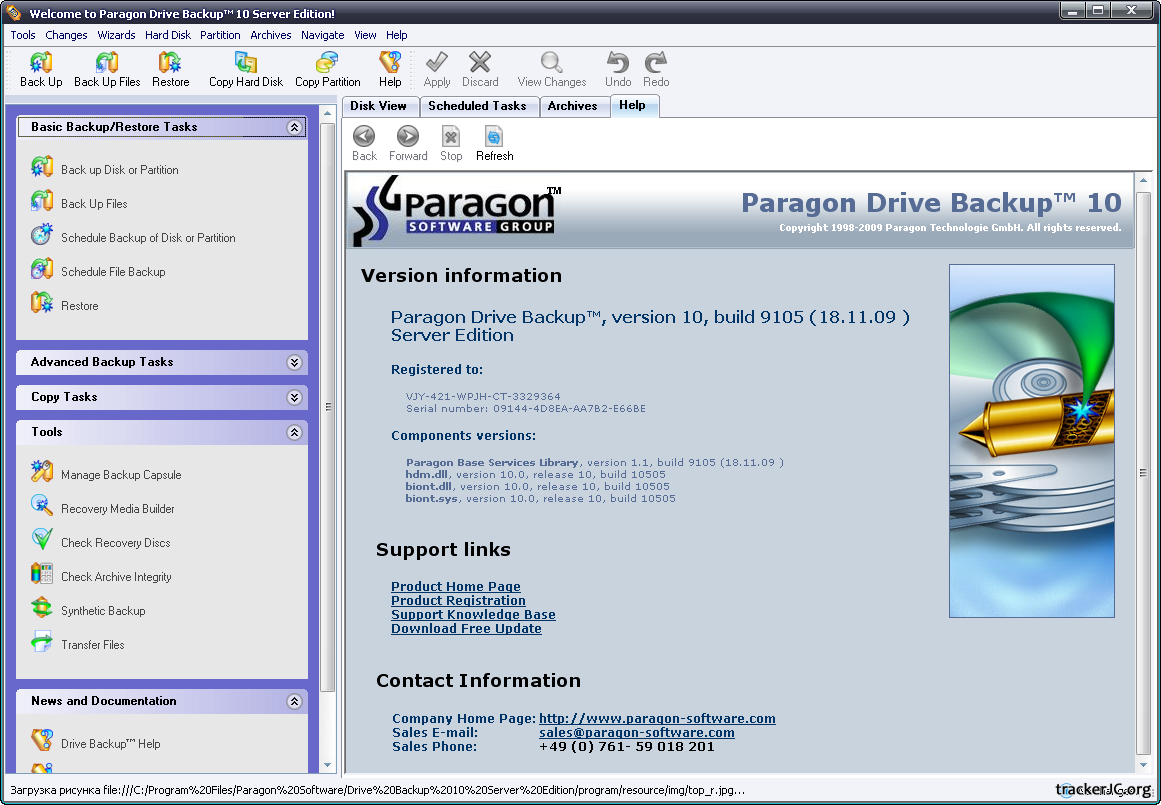Start Check Archive Integrity tool
Screen dimensions: 1161x805
tap(116, 577)
